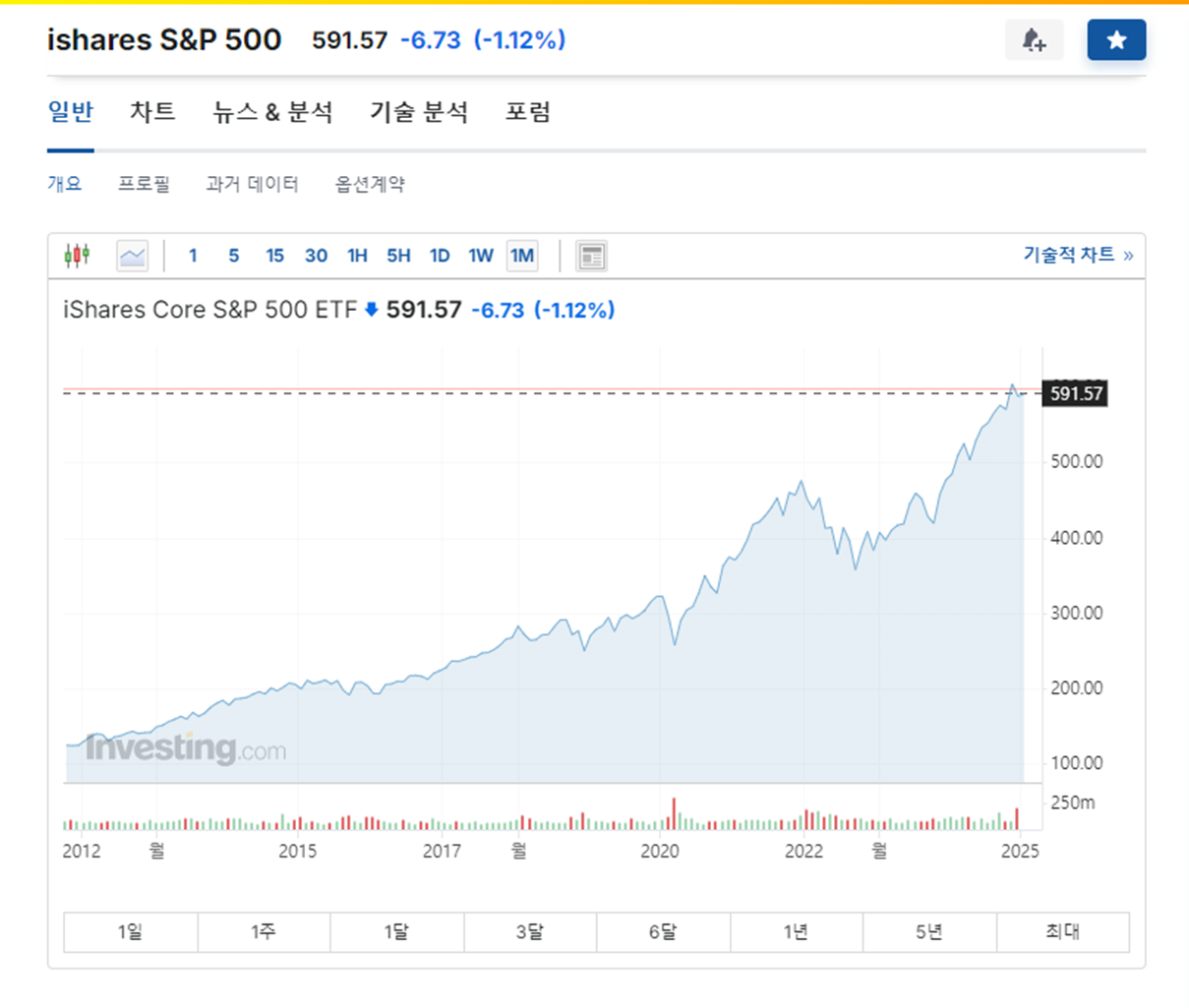Set chart range to 1일
Image resolution: width=1189 pixels, height=1008 pixels.
click(x=131, y=932)
